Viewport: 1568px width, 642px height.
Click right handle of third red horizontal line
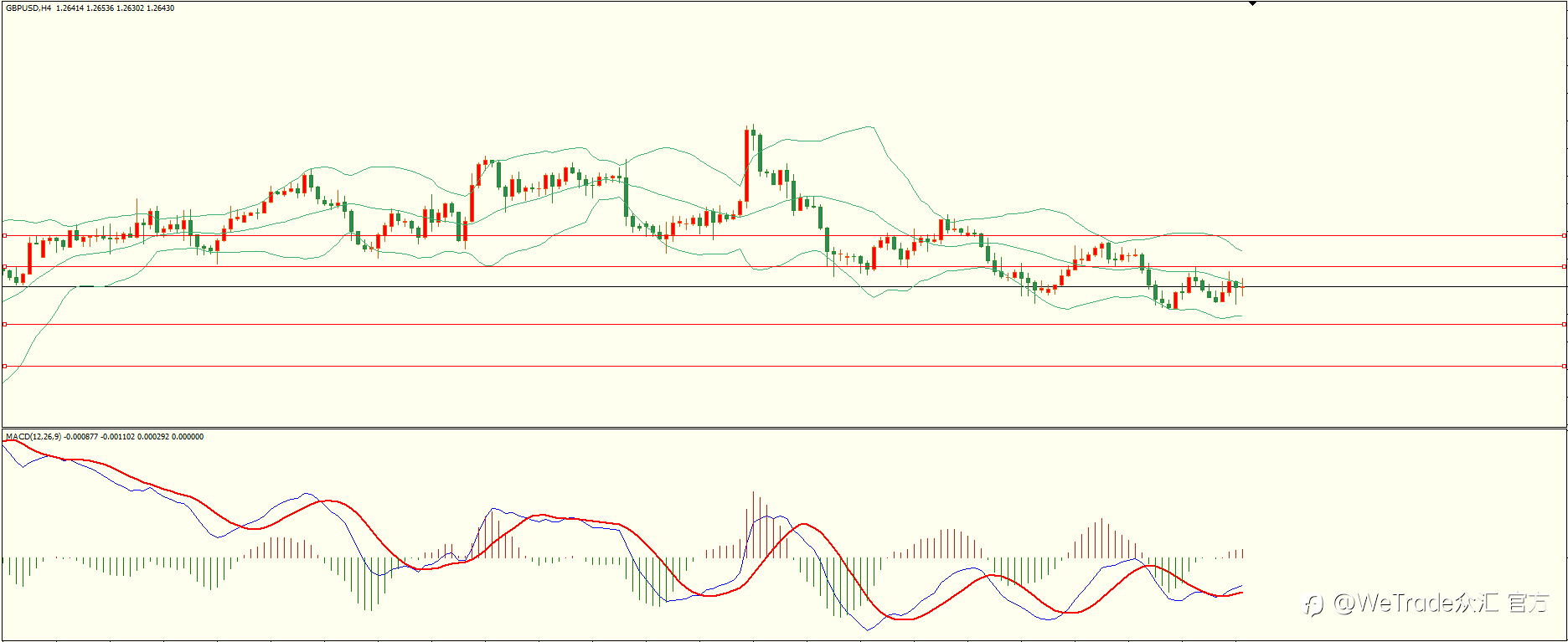coord(1564,324)
